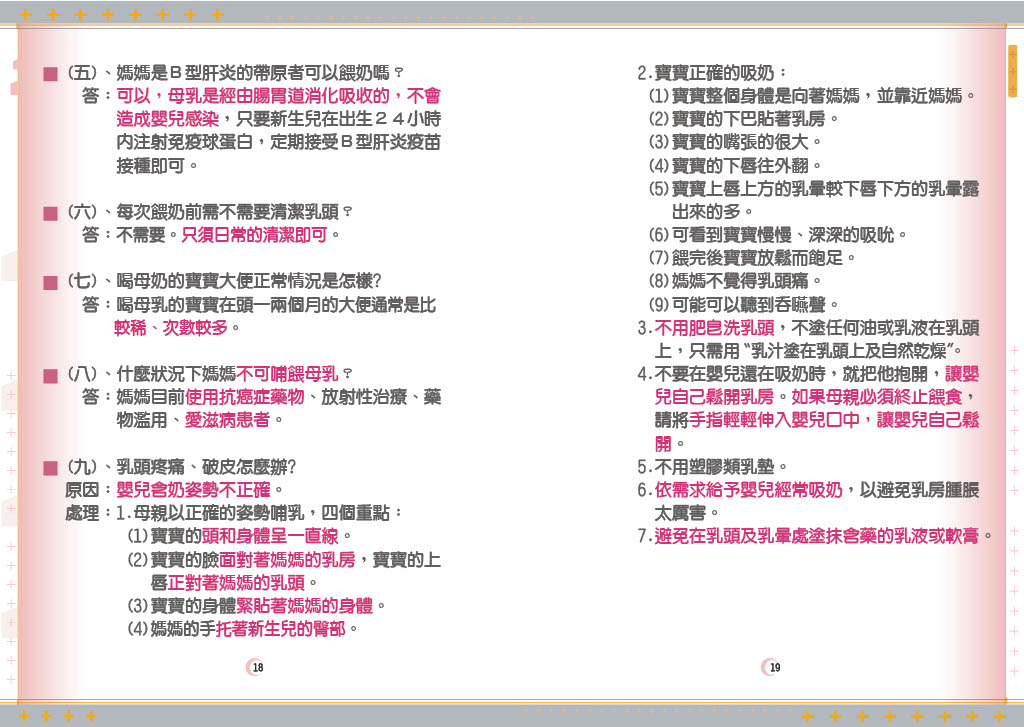Click the orange tab marker on right edge
The height and width of the screenshot is (727, 1024).
(1012, 70)
